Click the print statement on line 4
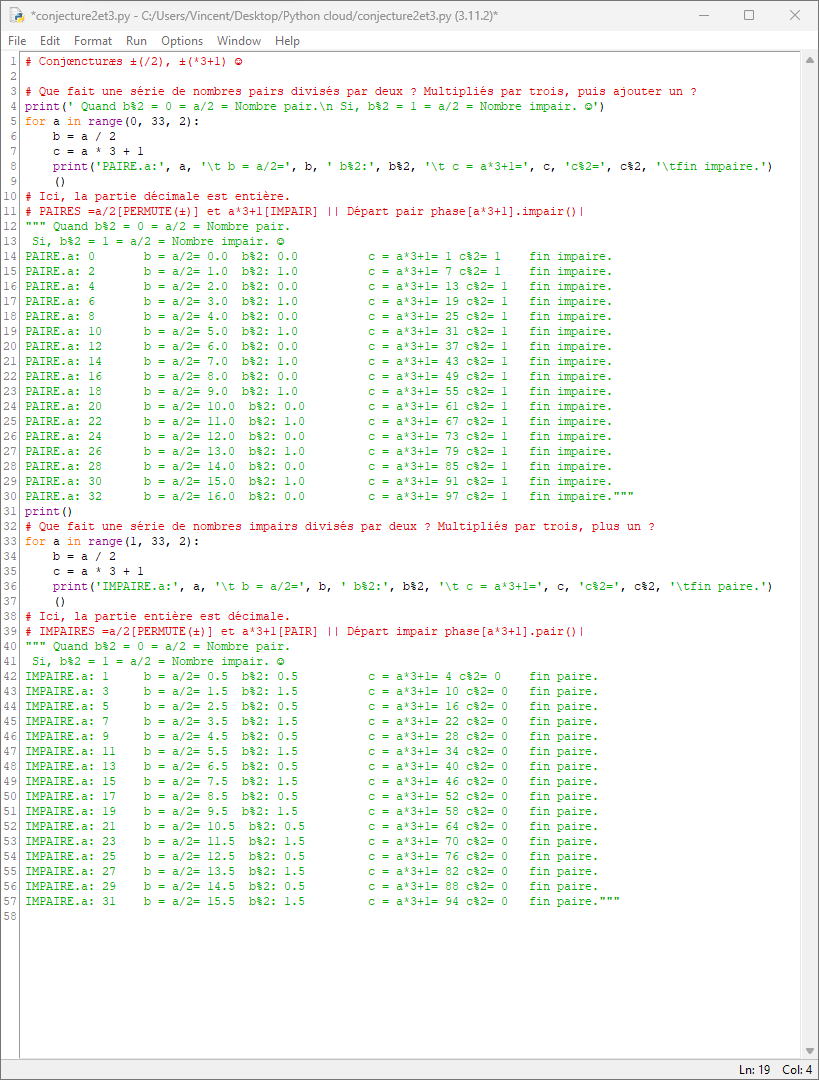The image size is (819, 1080). [315, 106]
